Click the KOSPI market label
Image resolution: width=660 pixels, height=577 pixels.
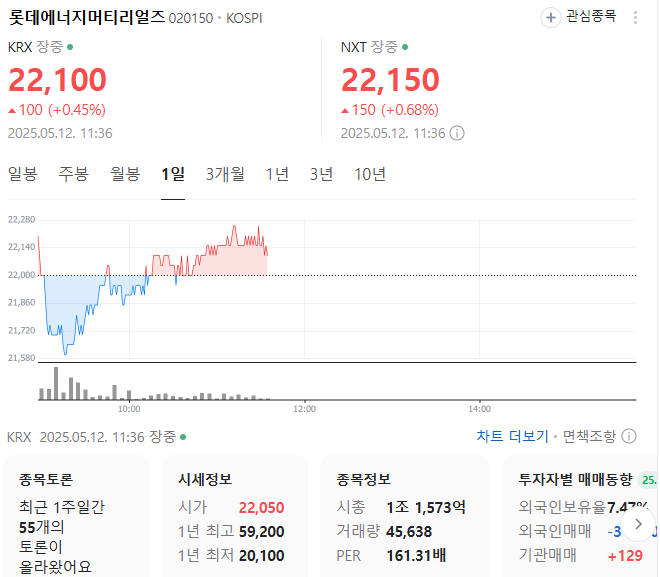(244, 19)
